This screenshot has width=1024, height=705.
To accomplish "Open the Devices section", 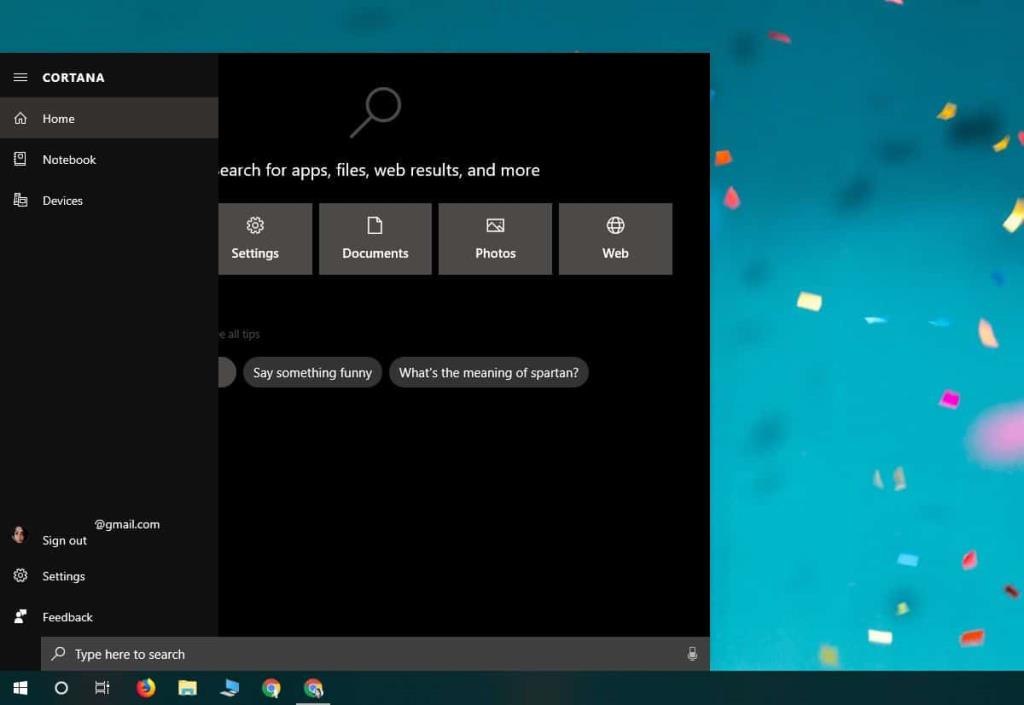I will 62,200.
